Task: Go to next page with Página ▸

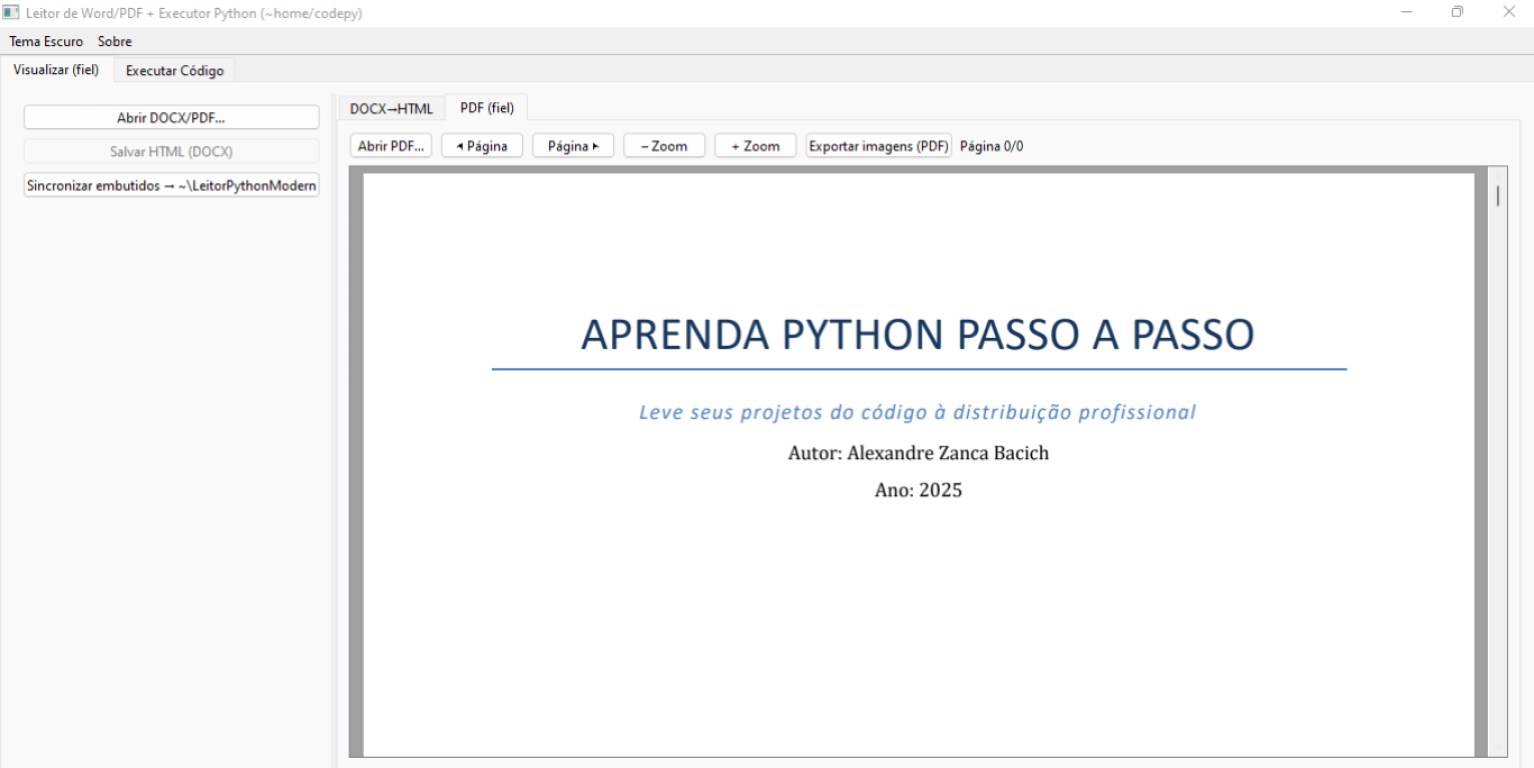Action: click(573, 146)
